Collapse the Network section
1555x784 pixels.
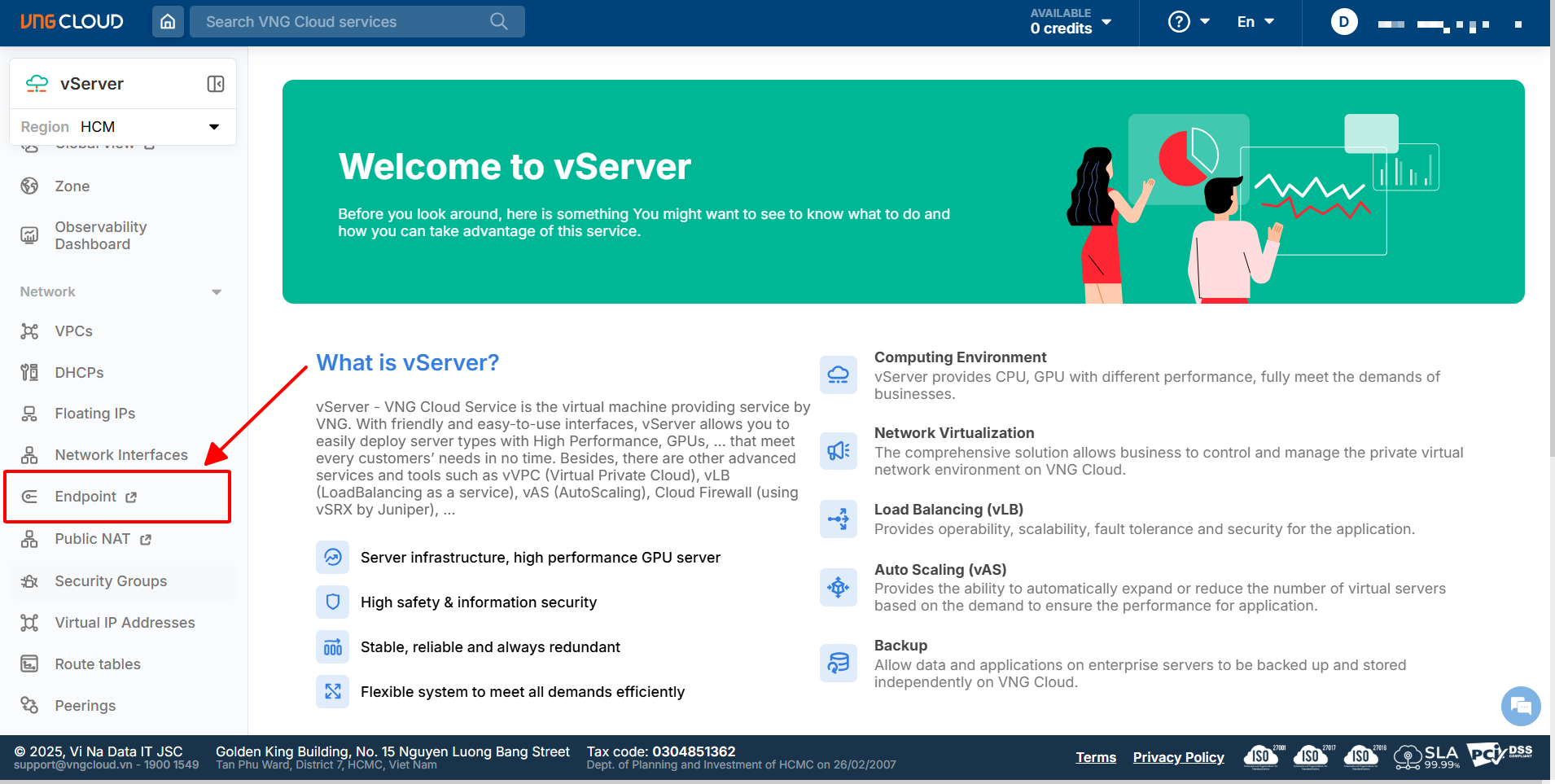(216, 292)
